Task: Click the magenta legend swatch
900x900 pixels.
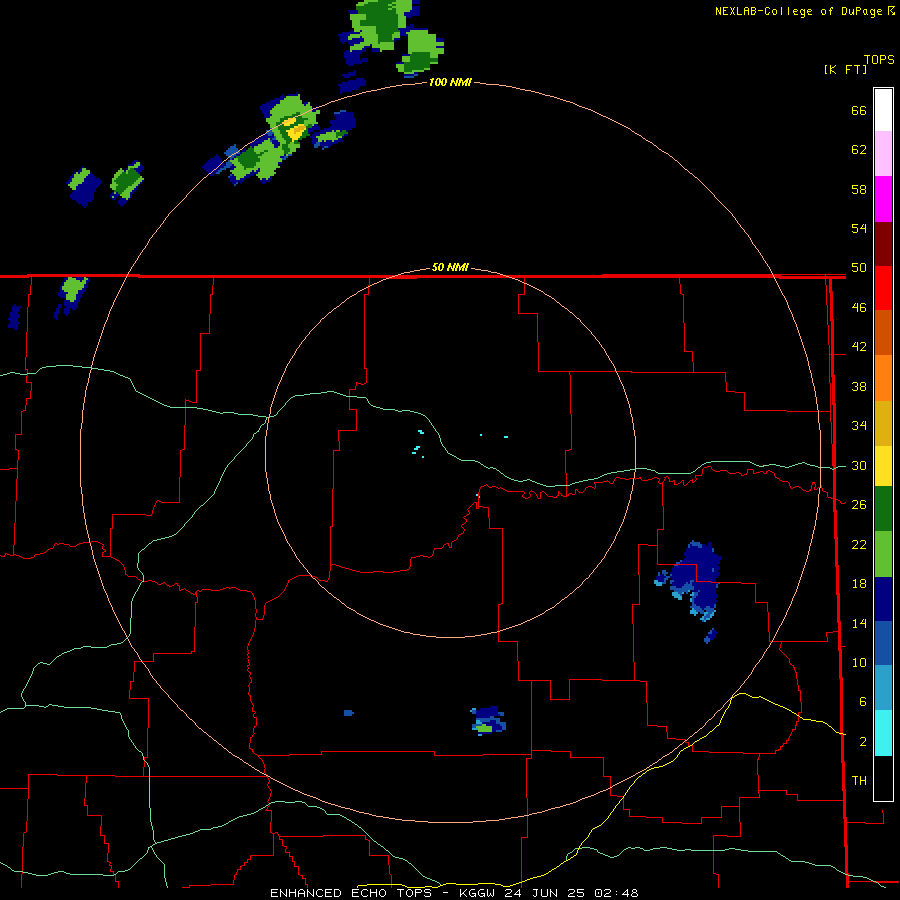Action: click(883, 199)
